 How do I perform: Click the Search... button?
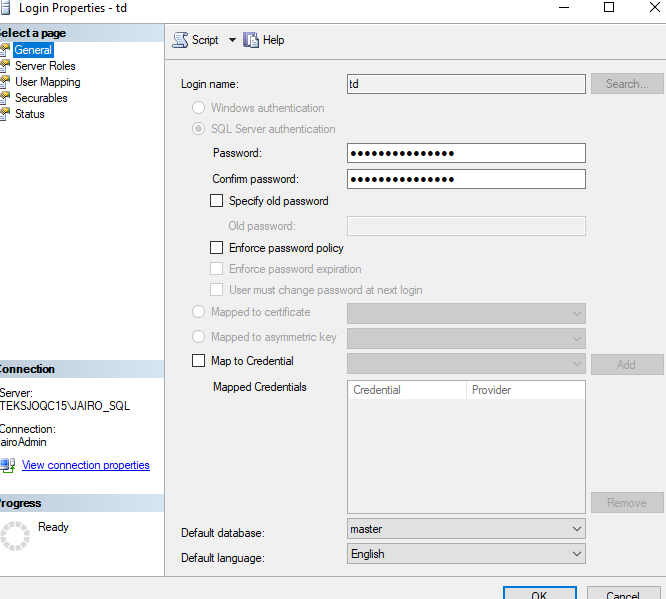[627, 84]
